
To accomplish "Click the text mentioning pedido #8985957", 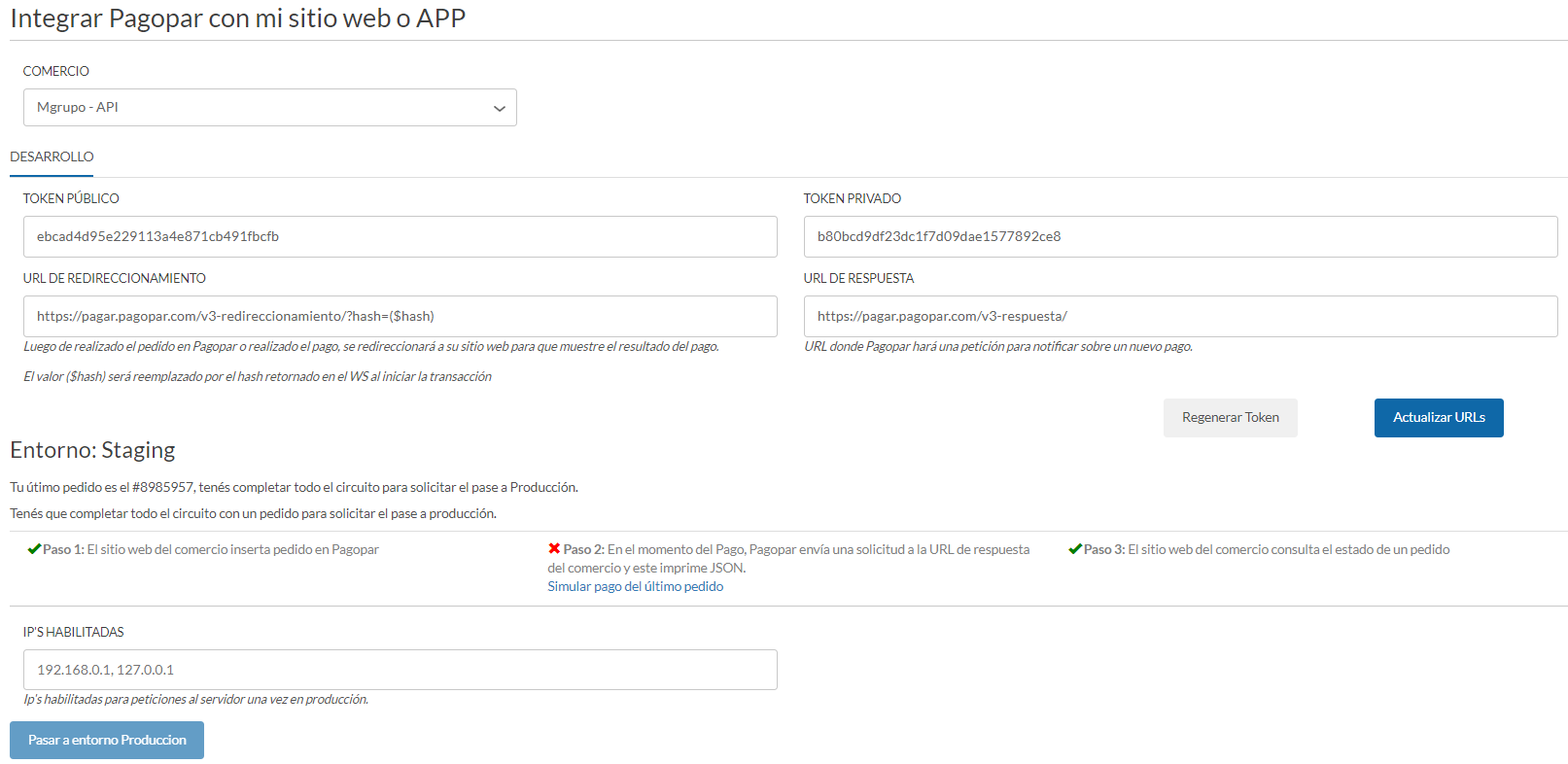I will pos(294,487).
